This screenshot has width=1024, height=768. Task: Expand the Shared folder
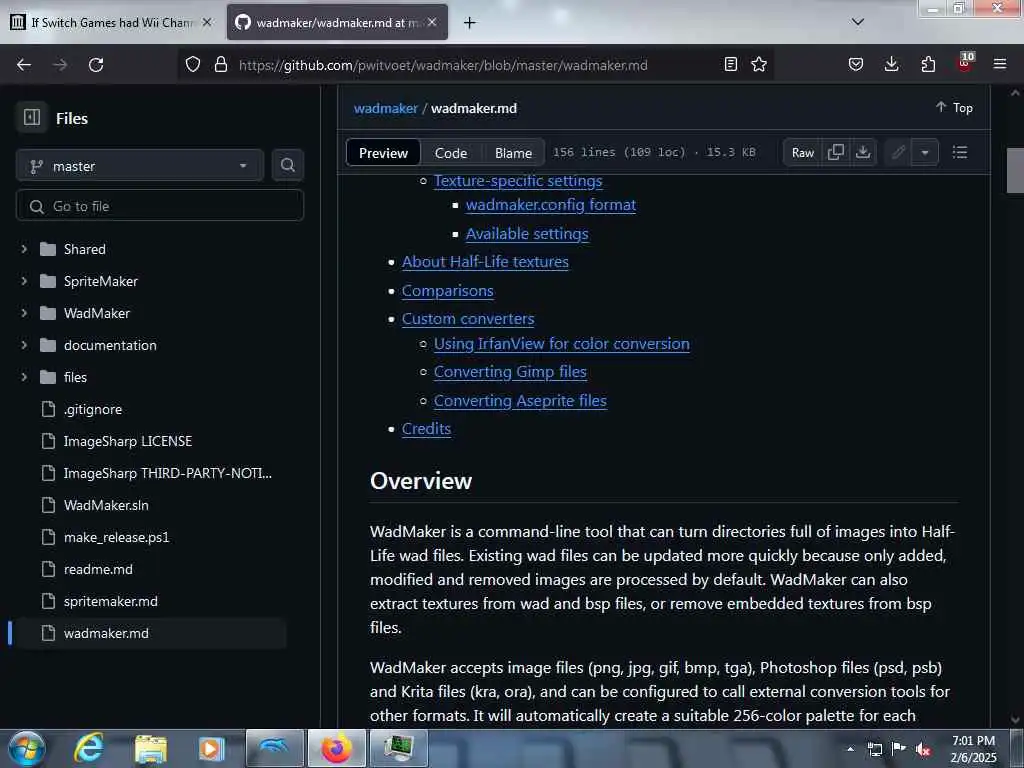[x=24, y=249]
